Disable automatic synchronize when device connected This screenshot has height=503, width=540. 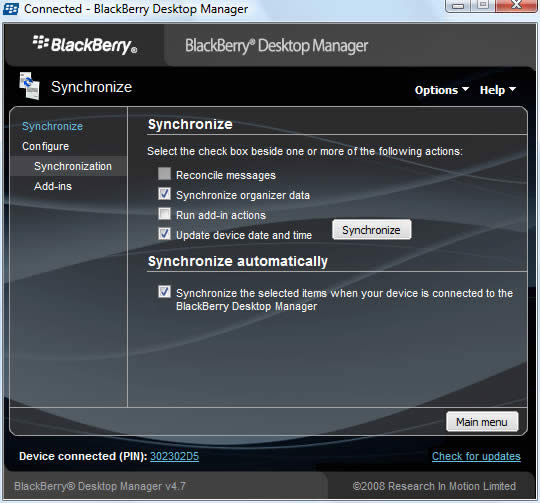point(164,292)
